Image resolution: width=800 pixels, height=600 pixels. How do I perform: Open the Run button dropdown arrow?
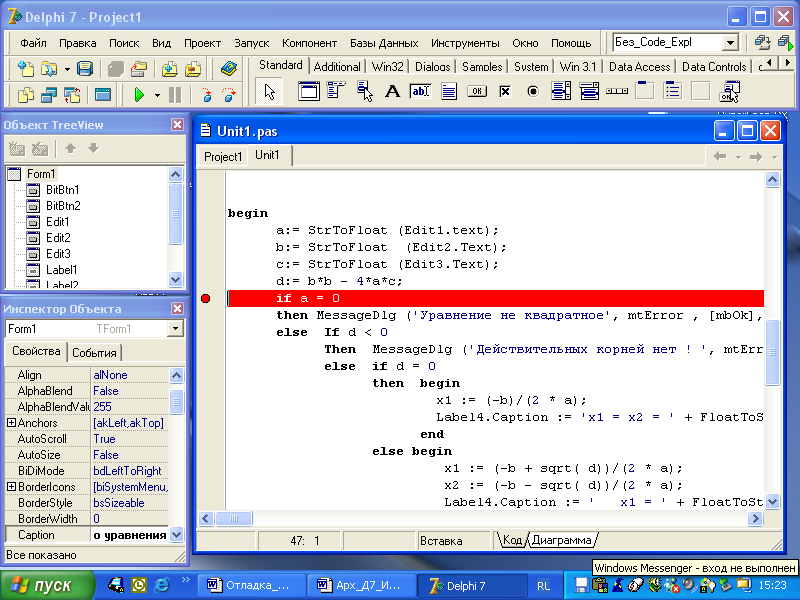(x=157, y=95)
